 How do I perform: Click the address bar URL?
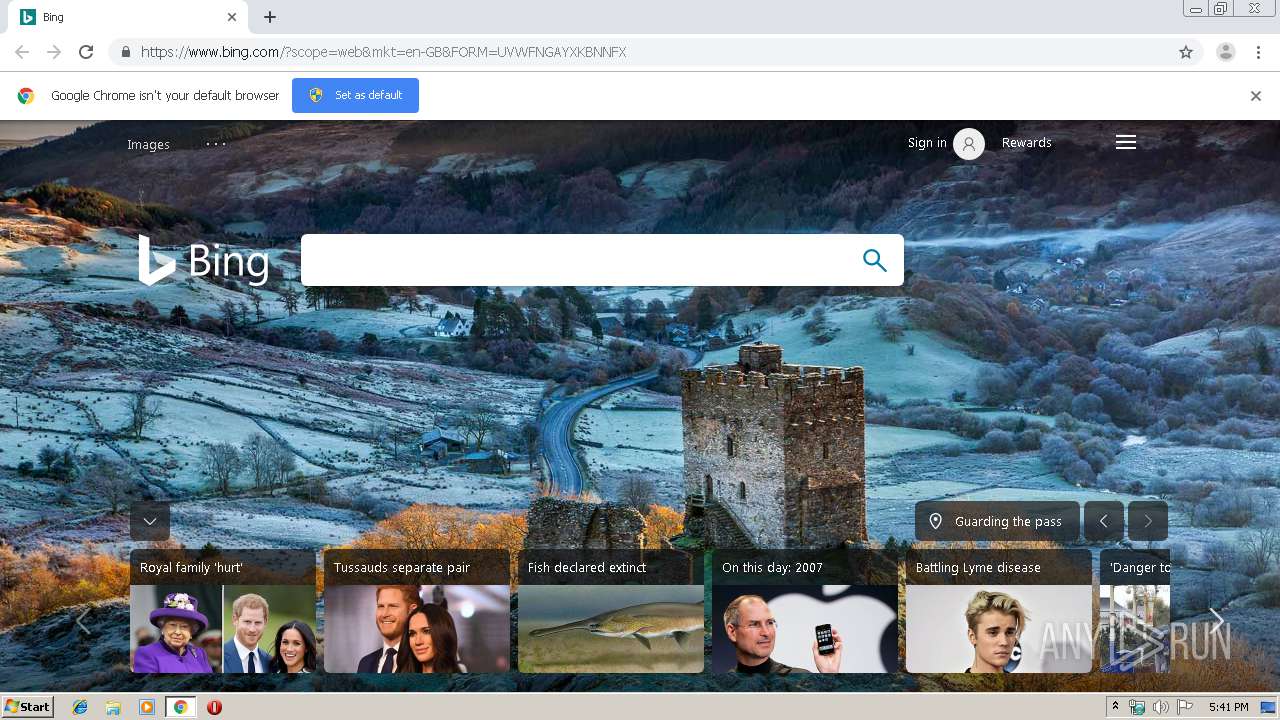[383, 52]
